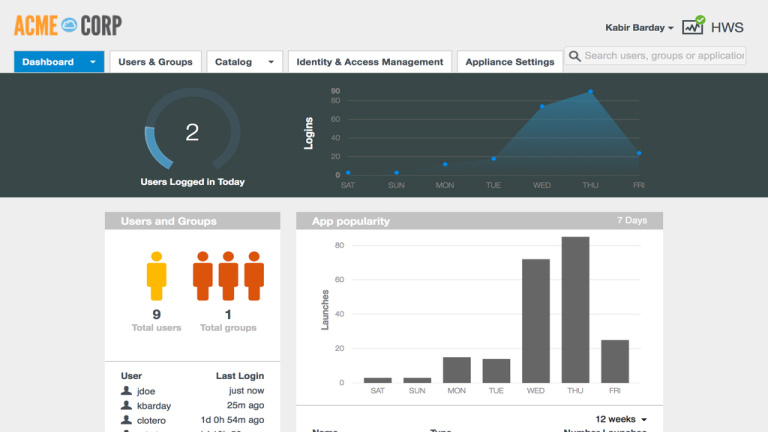The width and height of the screenshot is (768, 432).
Task: Open the Kabir Barday account menu
Action: click(639, 27)
